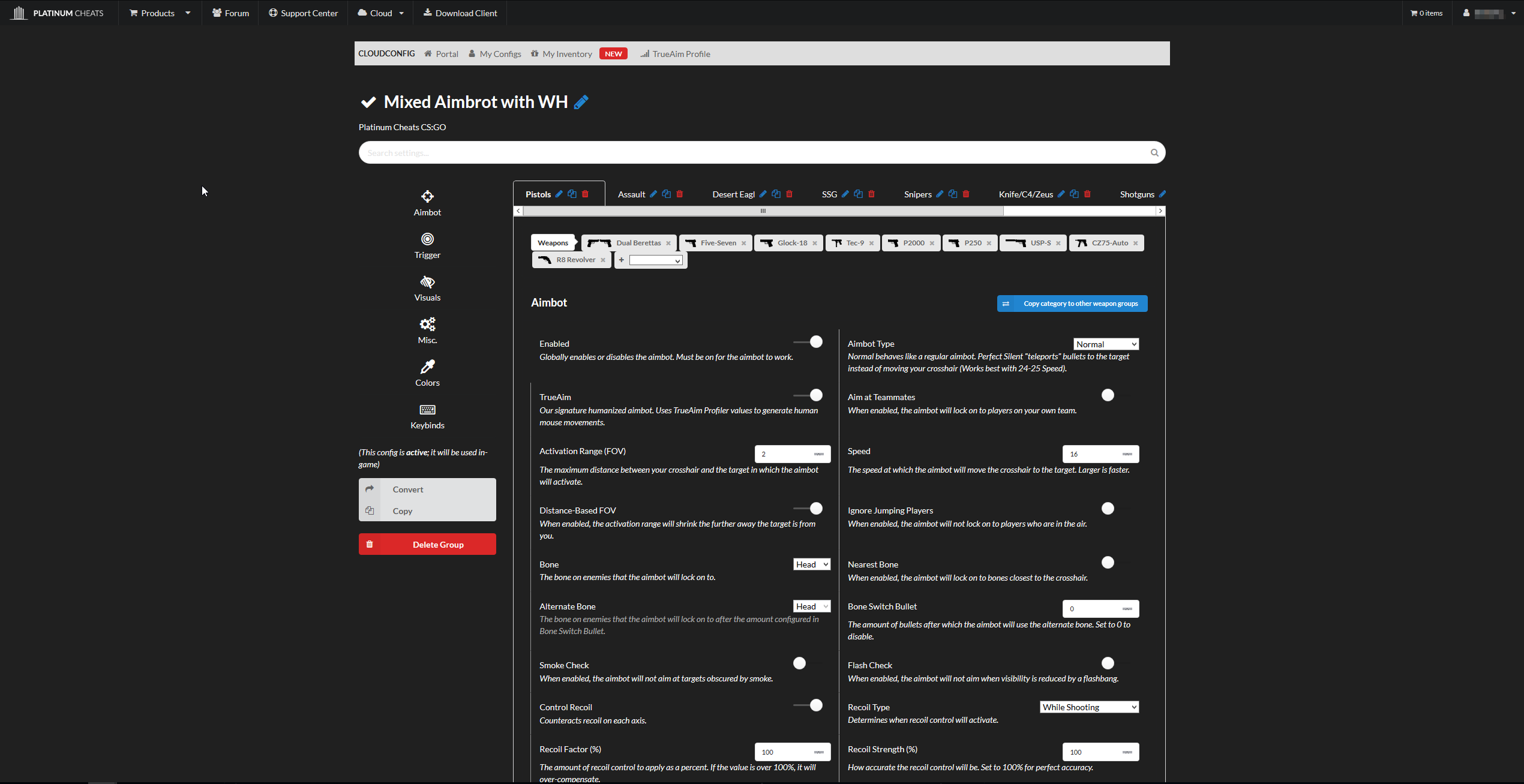Rename the Pistols group using the pencil icon
1524x784 pixels.
(x=559, y=194)
